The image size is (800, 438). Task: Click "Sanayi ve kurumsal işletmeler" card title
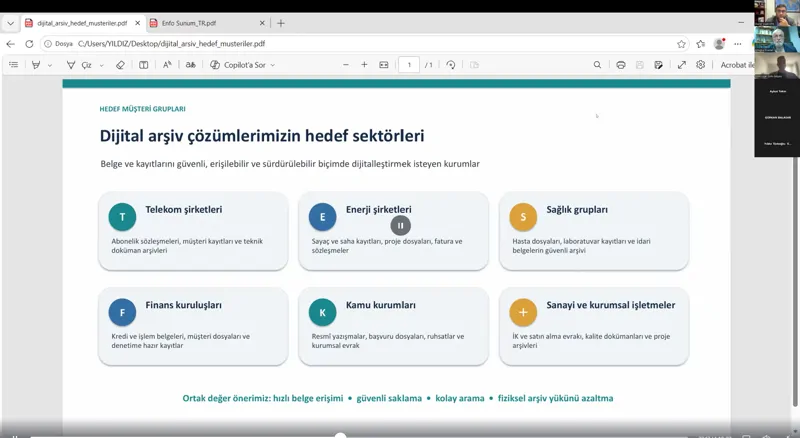tap(611, 305)
